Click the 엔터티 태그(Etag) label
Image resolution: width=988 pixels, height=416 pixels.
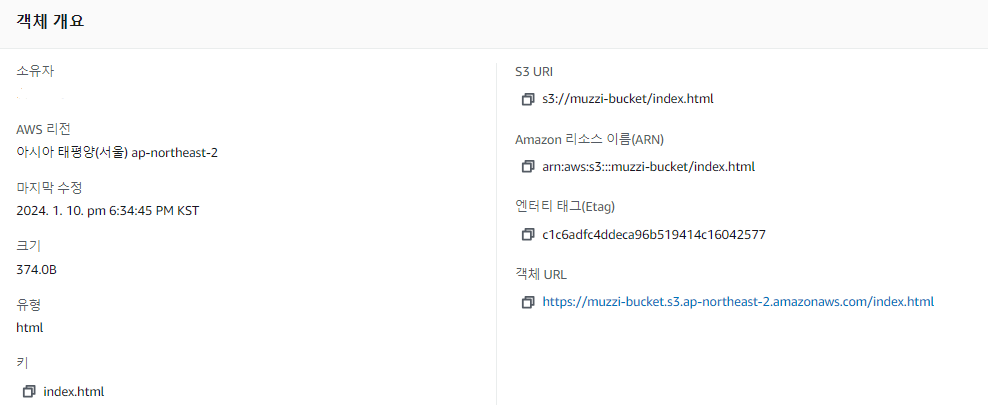tap(565, 206)
